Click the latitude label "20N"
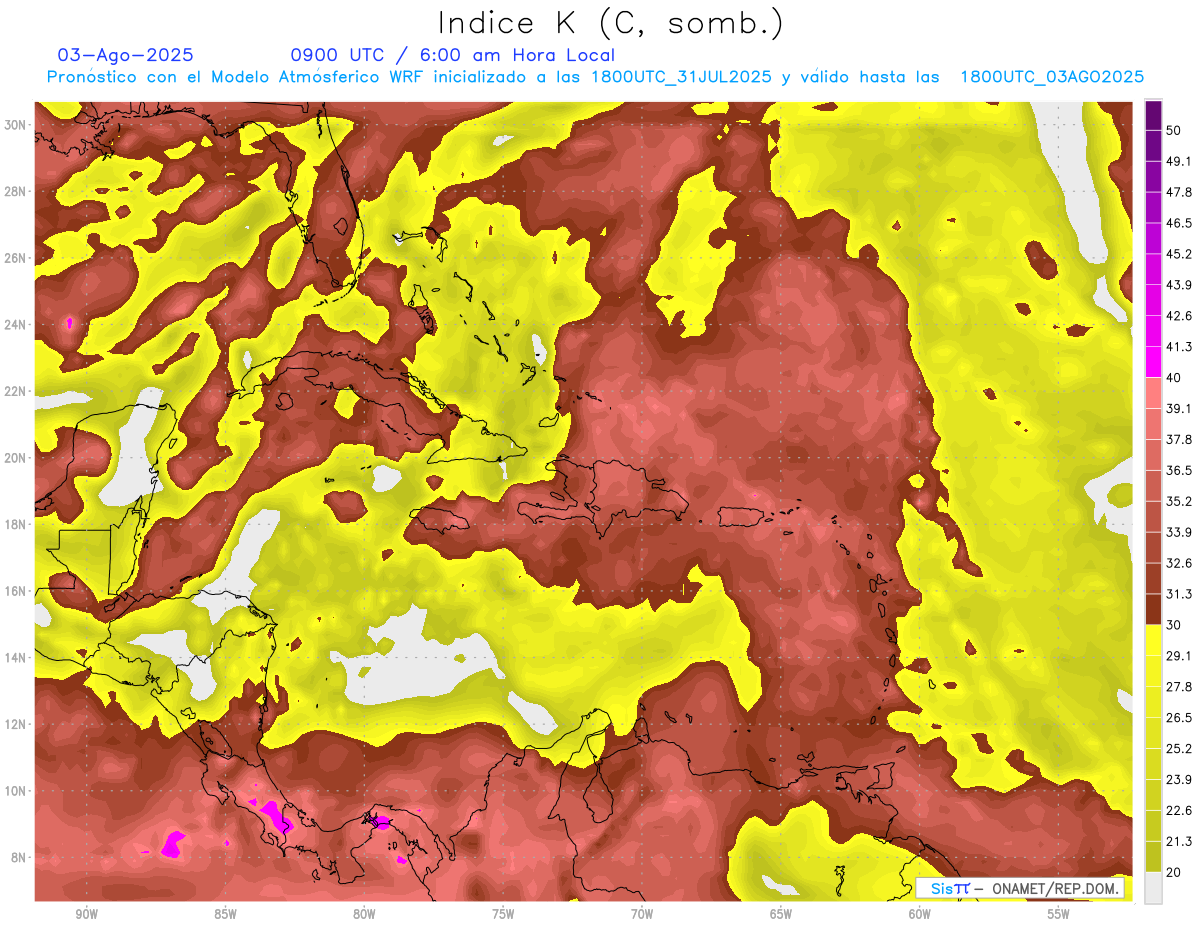This screenshot has width=1200, height=927. tap(17, 458)
